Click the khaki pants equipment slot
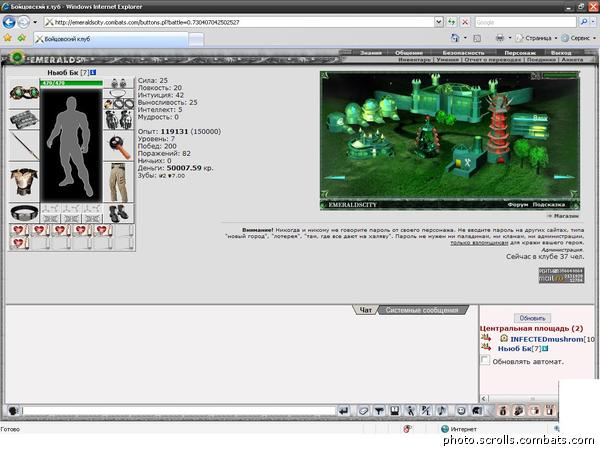 [x=119, y=182]
